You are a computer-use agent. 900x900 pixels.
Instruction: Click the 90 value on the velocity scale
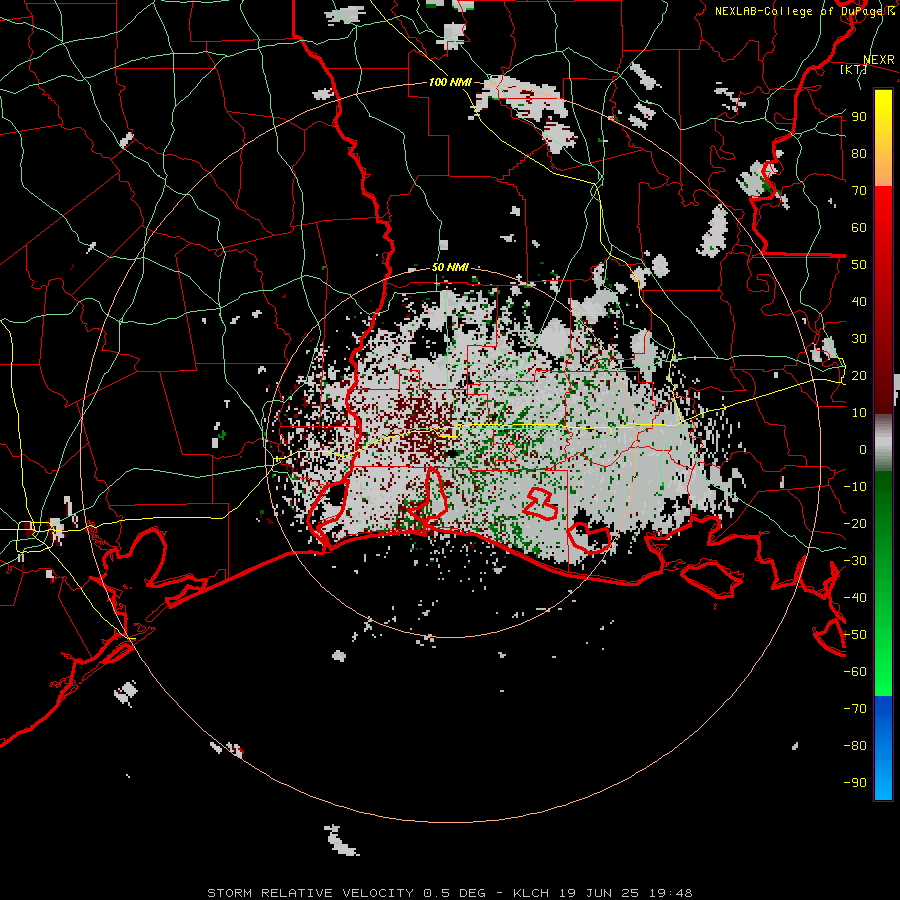click(x=859, y=117)
